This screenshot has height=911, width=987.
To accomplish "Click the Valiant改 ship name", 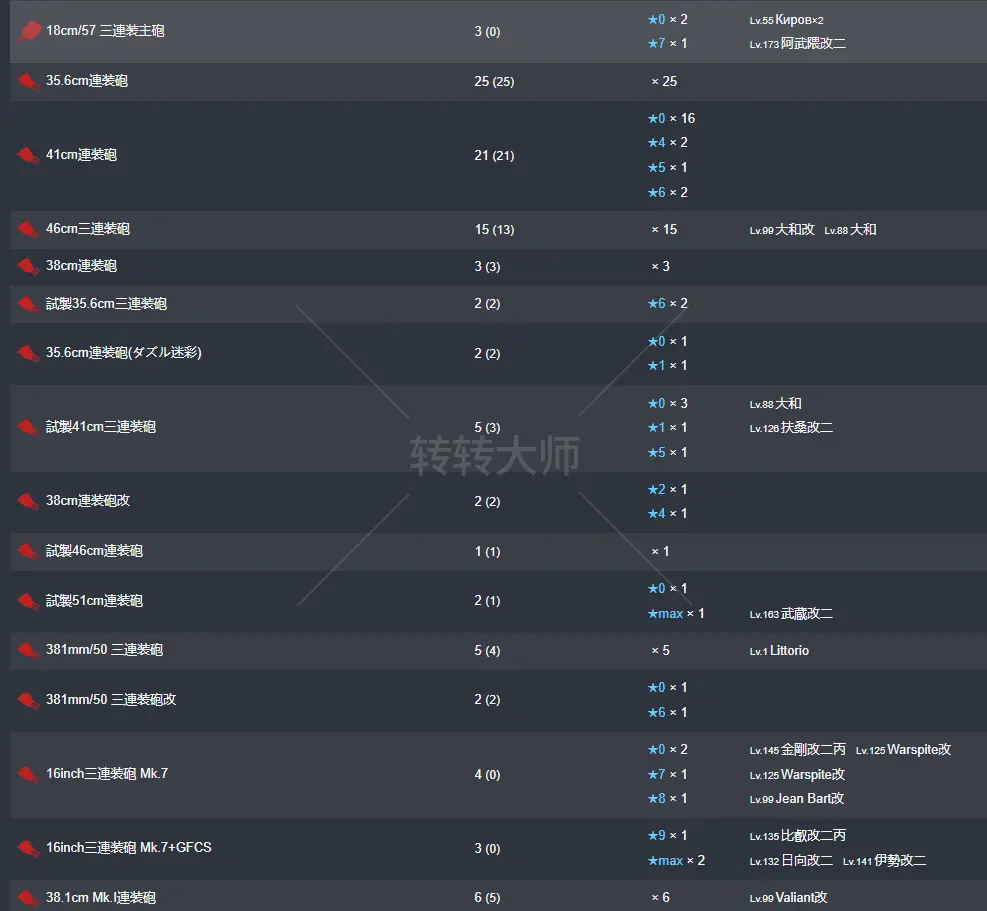I will [801, 898].
